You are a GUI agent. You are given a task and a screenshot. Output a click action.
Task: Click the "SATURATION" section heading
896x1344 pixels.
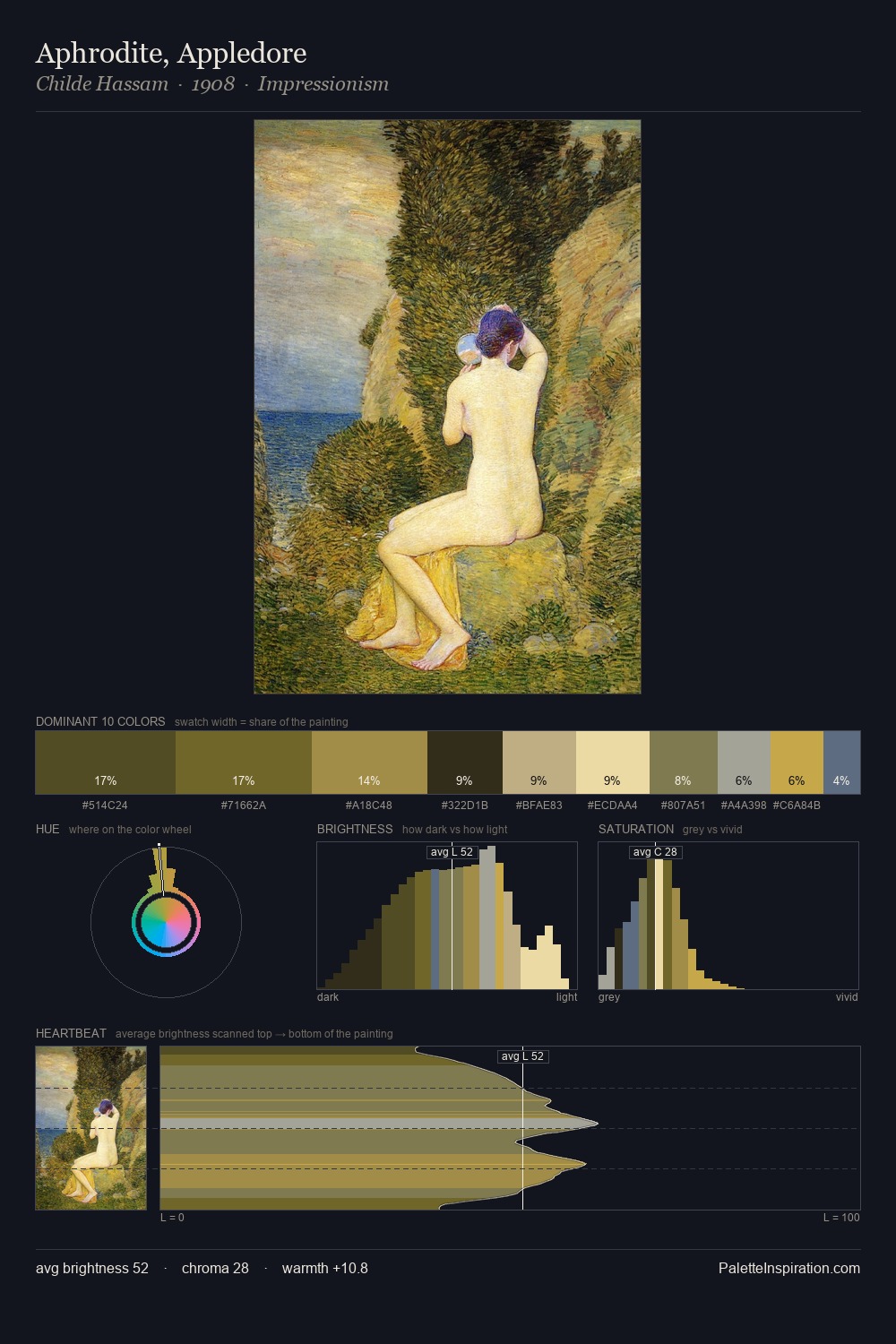pyautogui.click(x=636, y=829)
